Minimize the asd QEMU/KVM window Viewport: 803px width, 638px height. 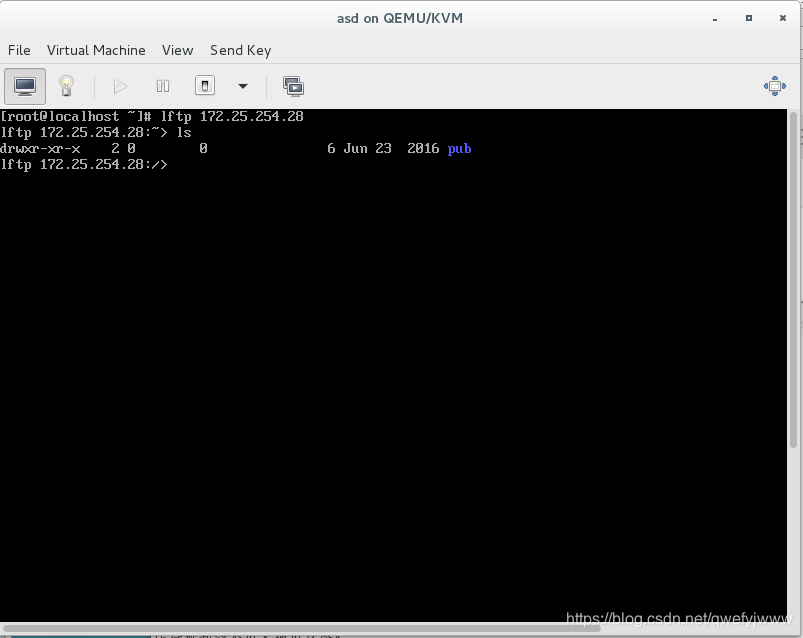pos(715,19)
